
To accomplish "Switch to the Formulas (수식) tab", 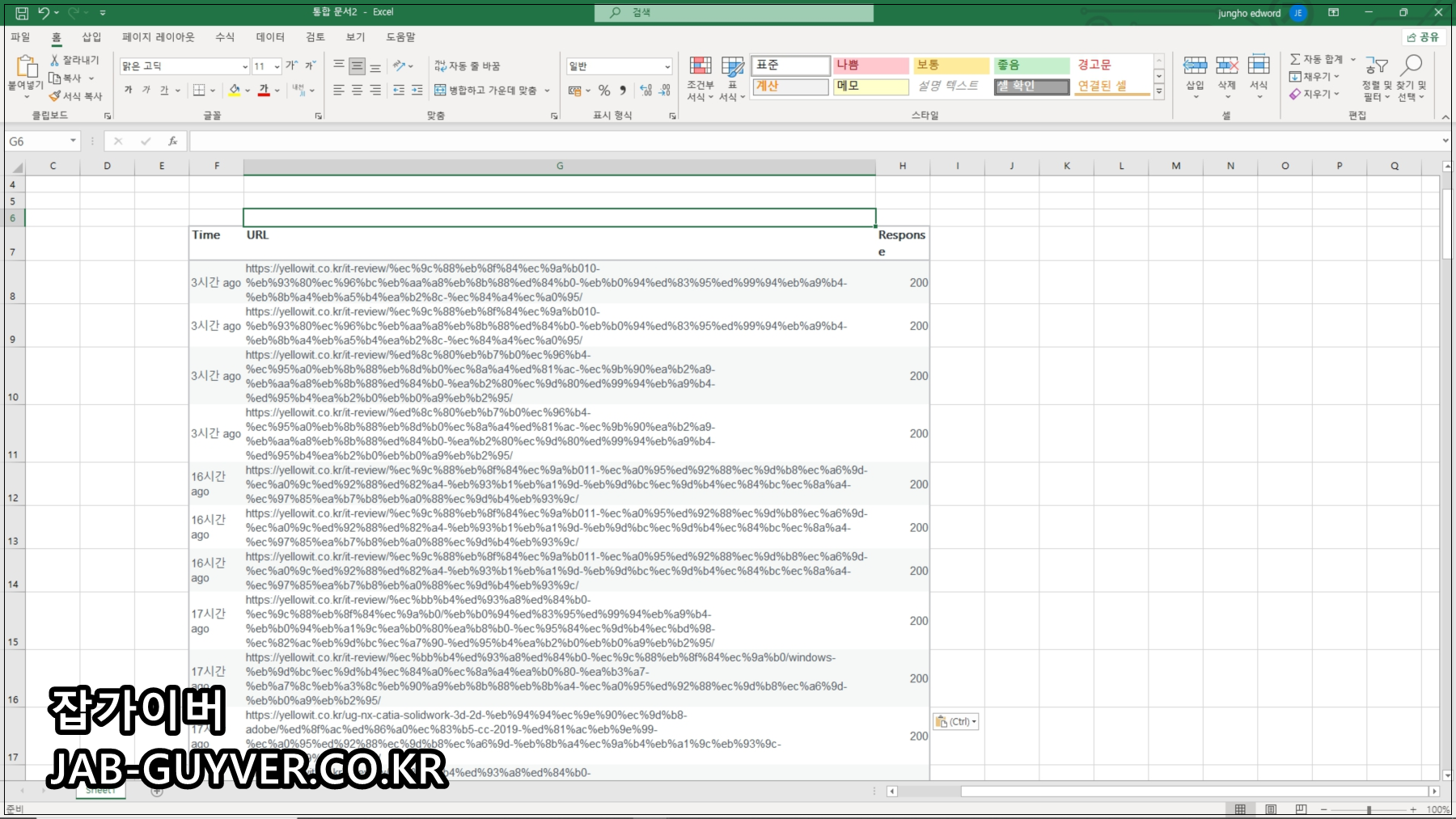I will click(x=225, y=37).
